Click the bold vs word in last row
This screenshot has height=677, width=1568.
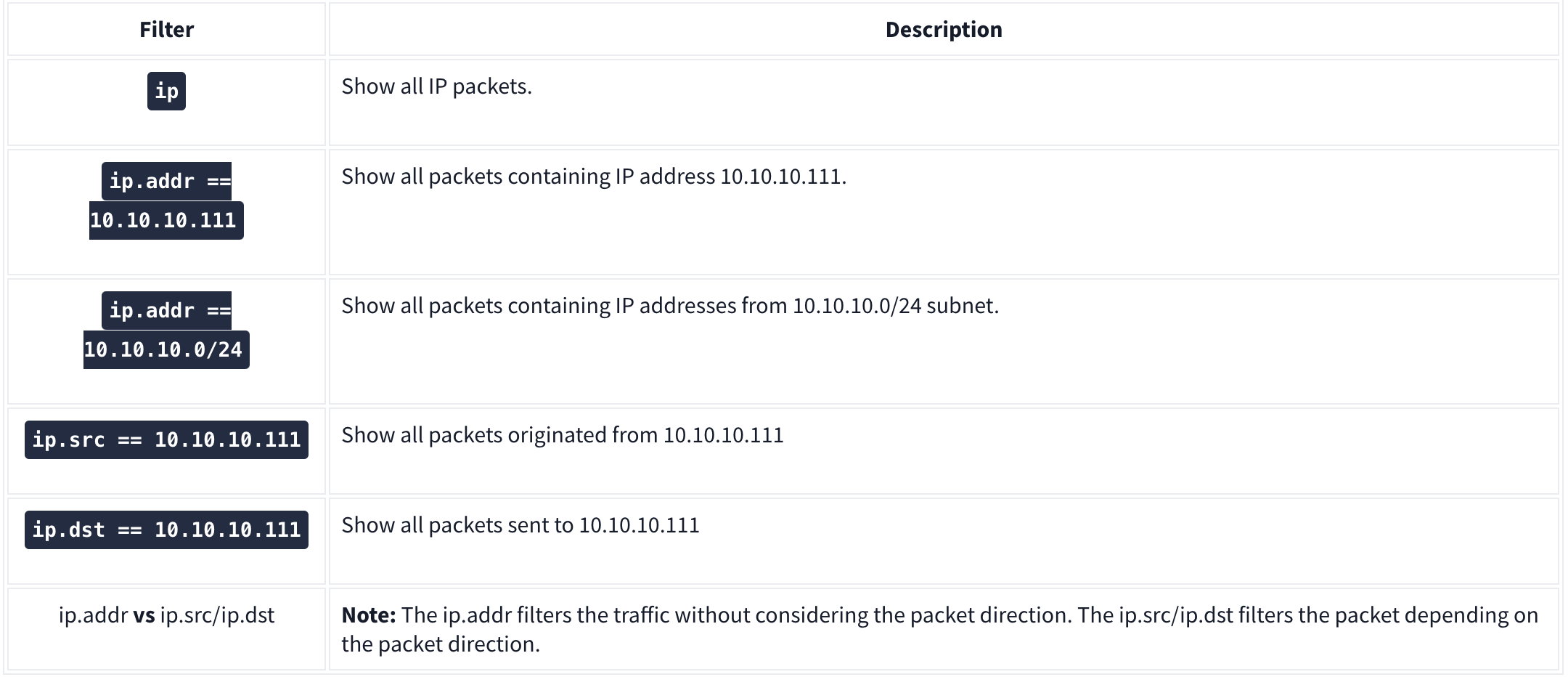point(144,615)
